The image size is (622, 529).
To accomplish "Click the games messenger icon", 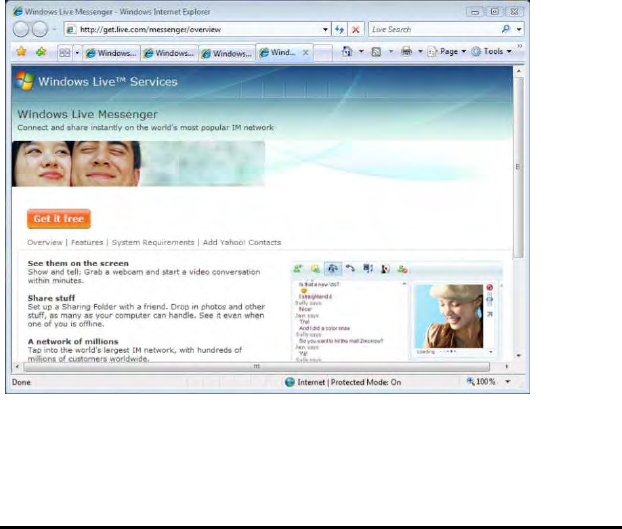I will pos(385,269).
